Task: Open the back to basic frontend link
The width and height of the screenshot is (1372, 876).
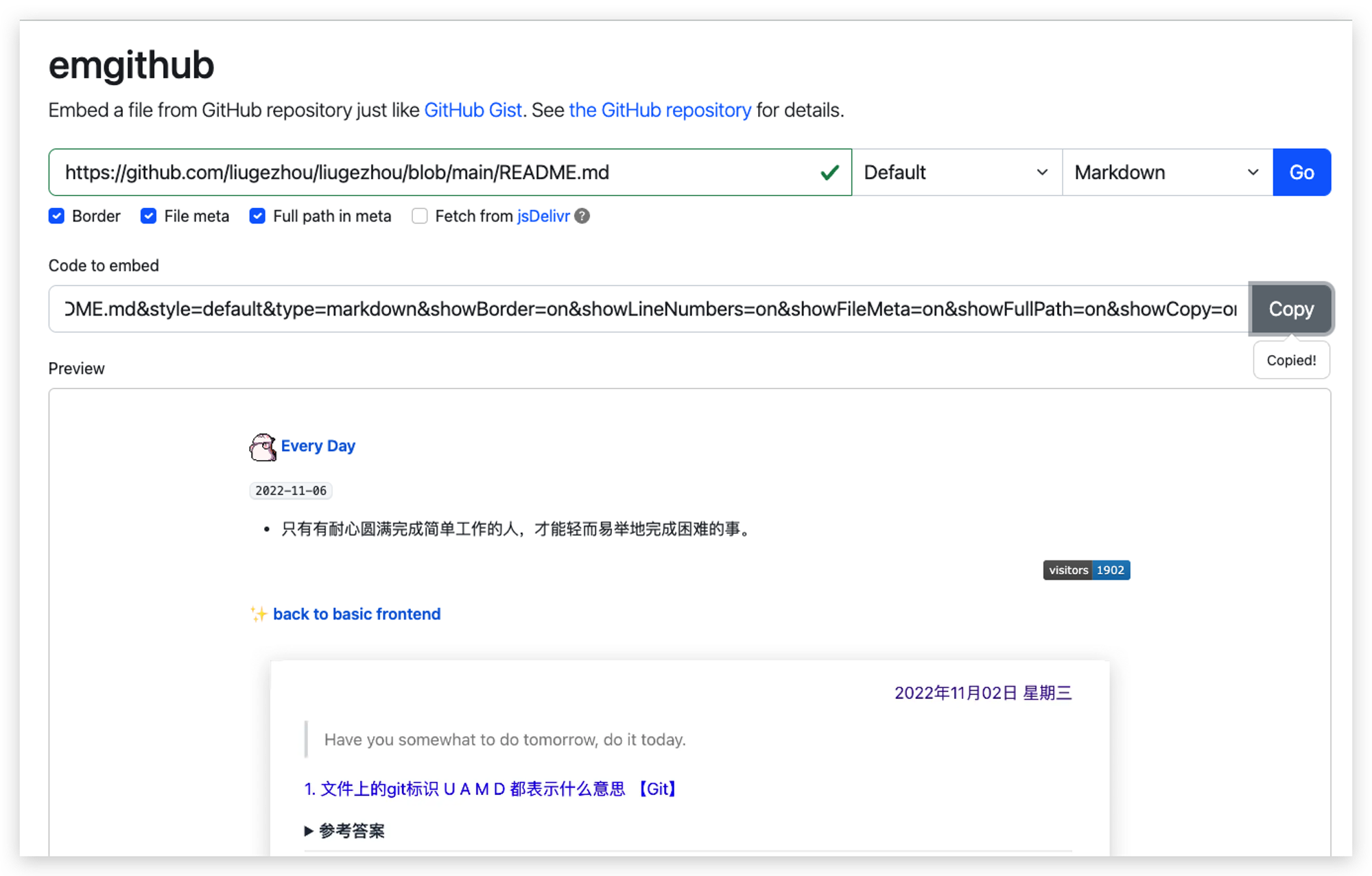Action: tap(357, 614)
